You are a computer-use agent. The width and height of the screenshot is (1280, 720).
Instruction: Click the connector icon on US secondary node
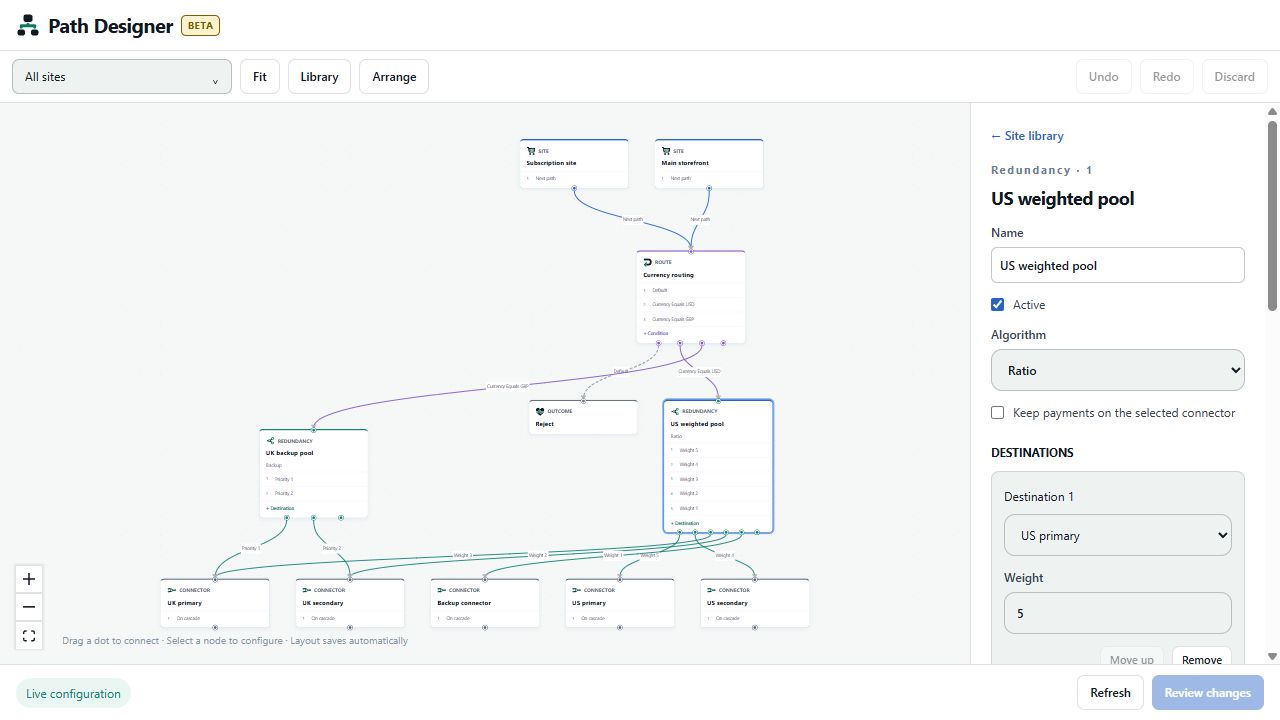click(x=712, y=590)
